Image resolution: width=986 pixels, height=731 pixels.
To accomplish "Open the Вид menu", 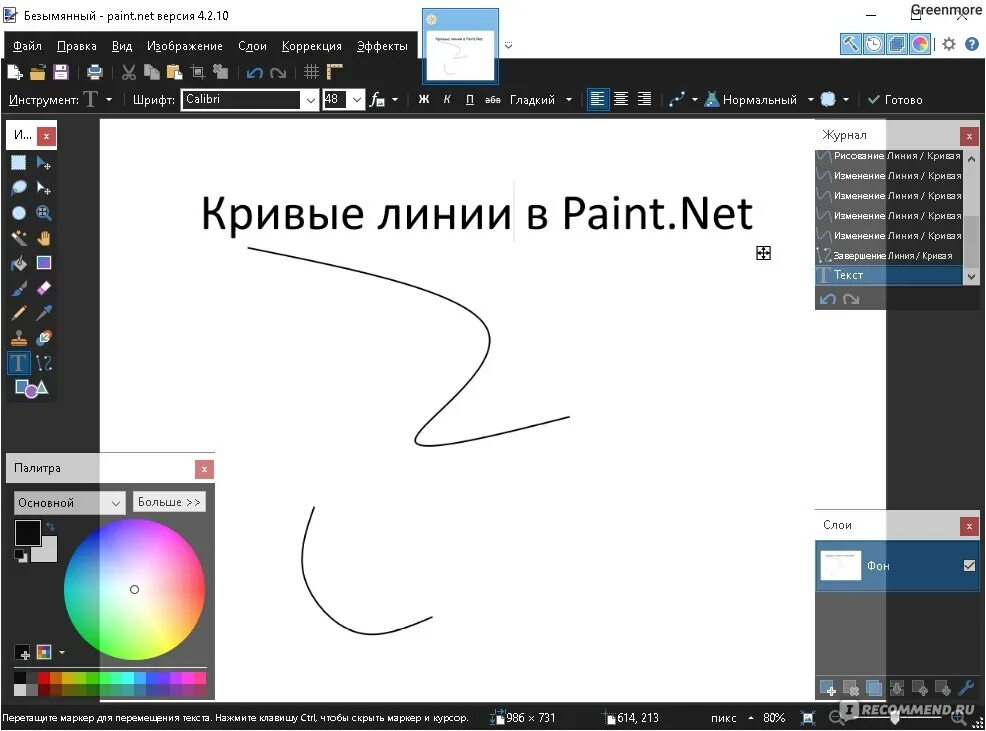I will click(122, 46).
